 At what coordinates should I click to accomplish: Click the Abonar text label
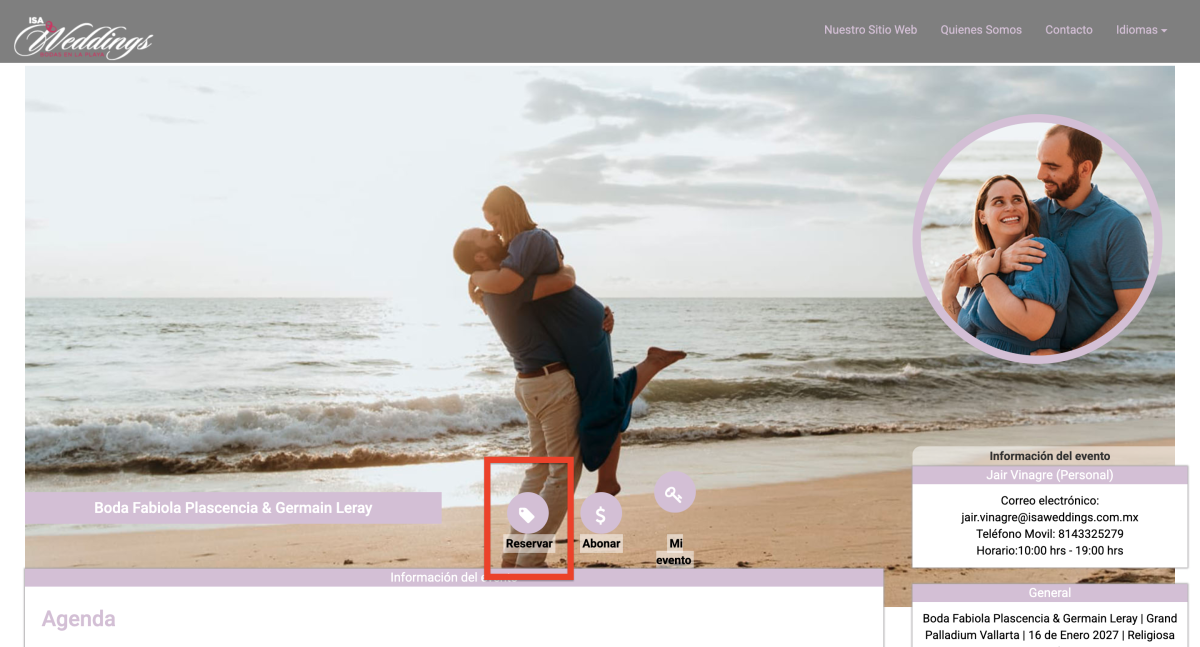click(x=601, y=544)
